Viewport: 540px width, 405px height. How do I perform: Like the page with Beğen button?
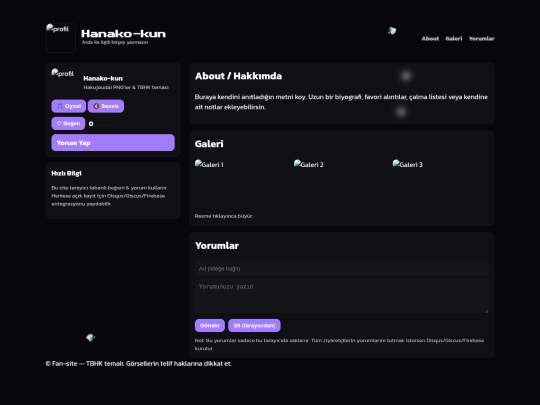coord(68,123)
